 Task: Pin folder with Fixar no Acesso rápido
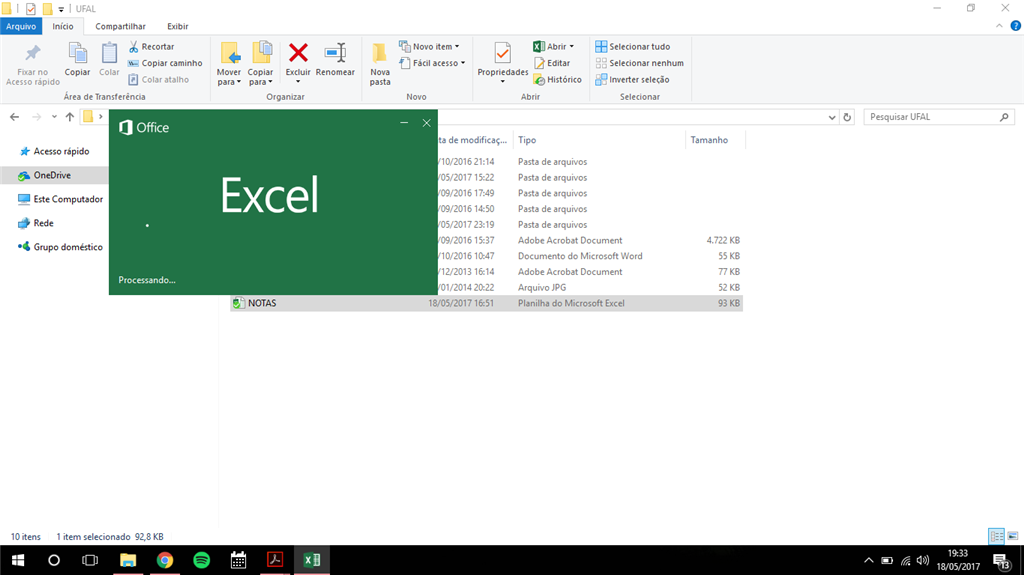pos(33,64)
